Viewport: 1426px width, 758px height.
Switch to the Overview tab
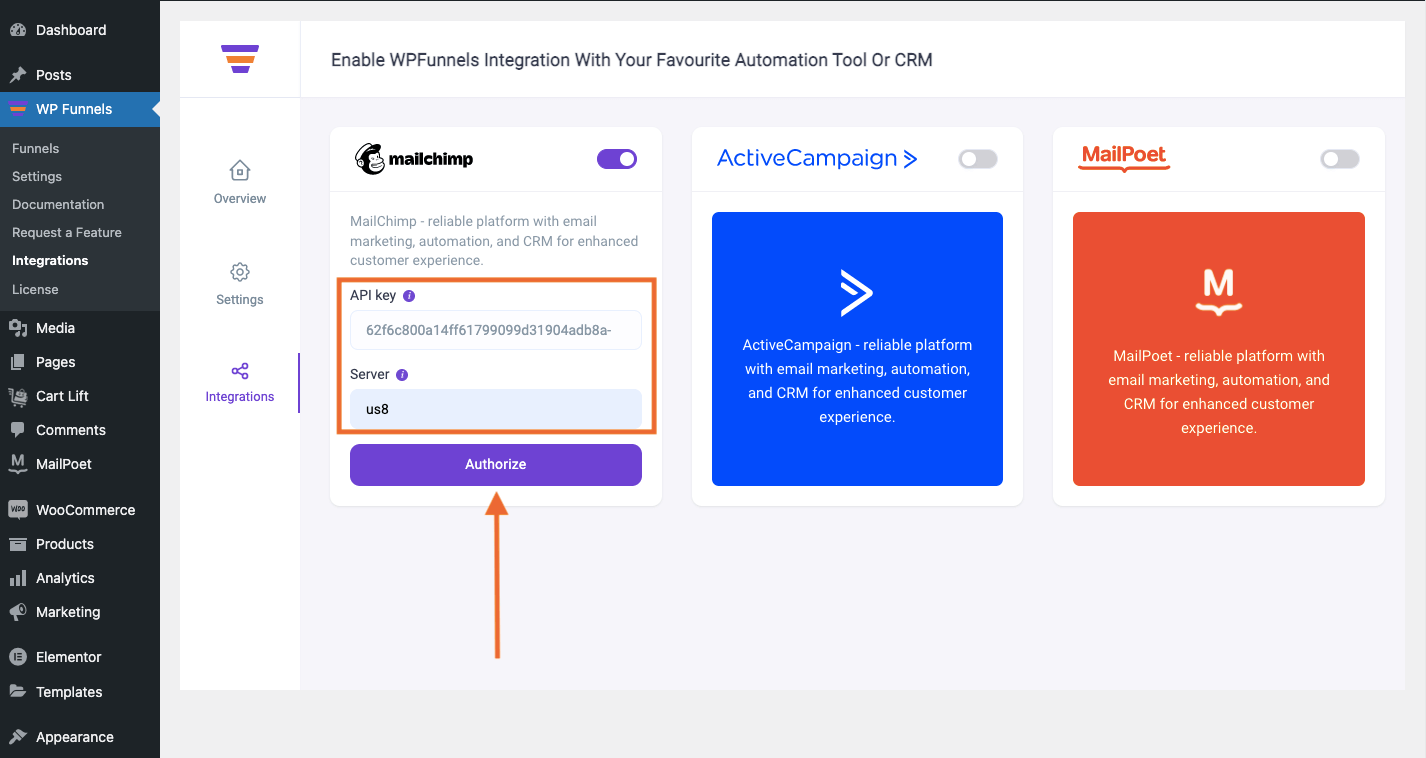[240, 199]
